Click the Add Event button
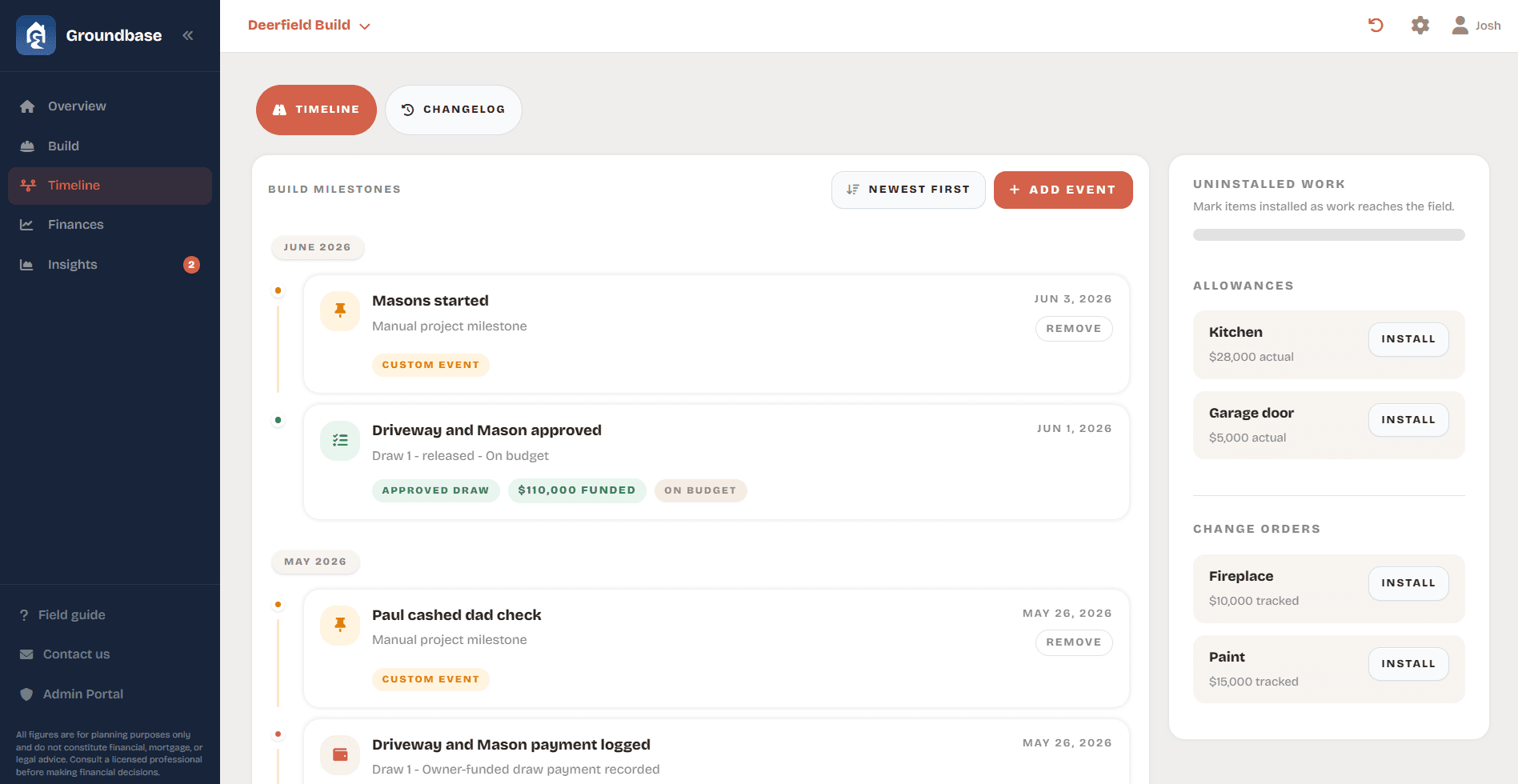1518x784 pixels. (x=1063, y=190)
